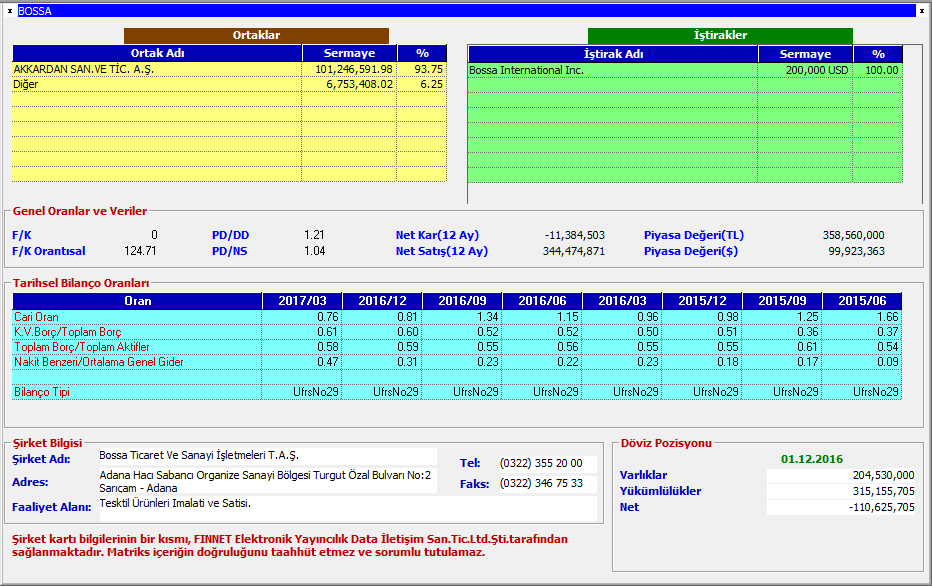This screenshot has height=586, width=932.
Task: Select the Nakit Benzeri/Ortalama Genel Gider row label
Action: coord(99,362)
